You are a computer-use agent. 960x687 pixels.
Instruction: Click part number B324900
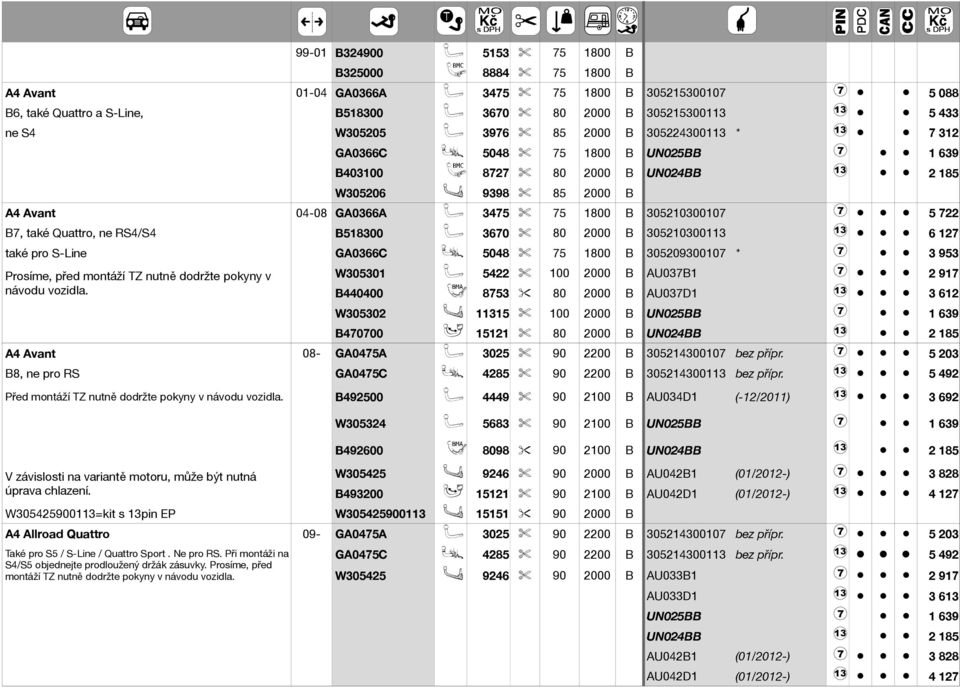[x=359, y=53]
